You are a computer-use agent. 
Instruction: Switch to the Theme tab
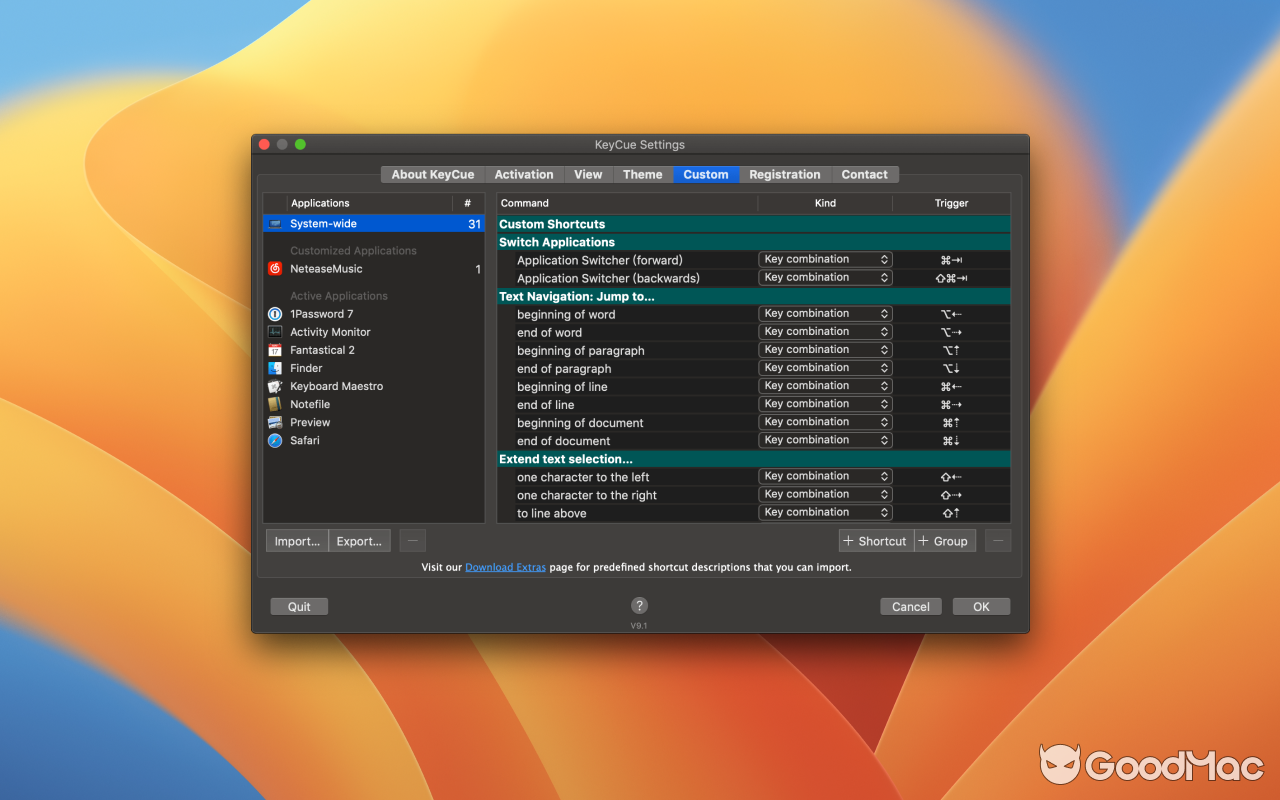point(642,174)
